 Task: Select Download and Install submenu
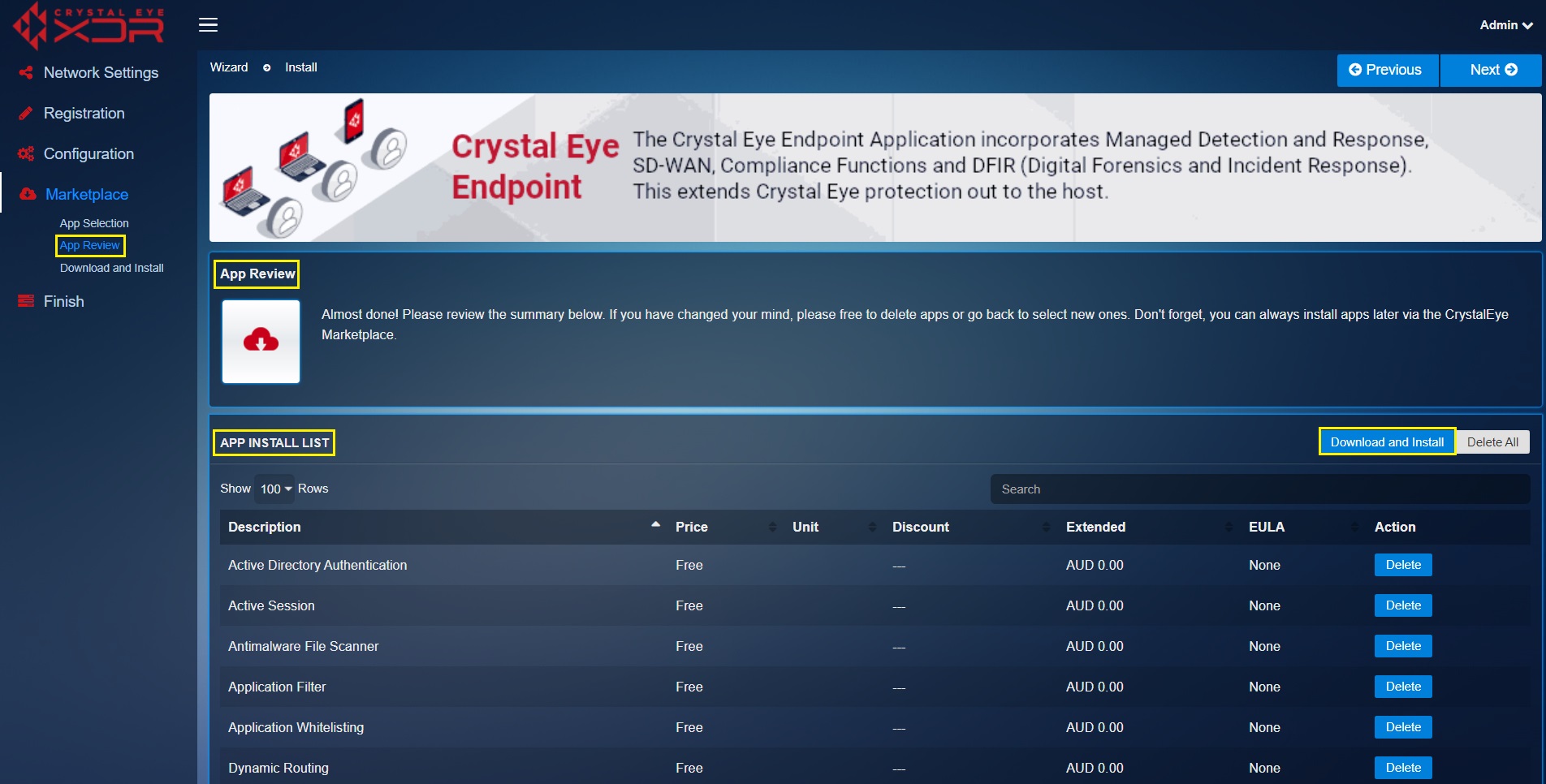coord(111,268)
